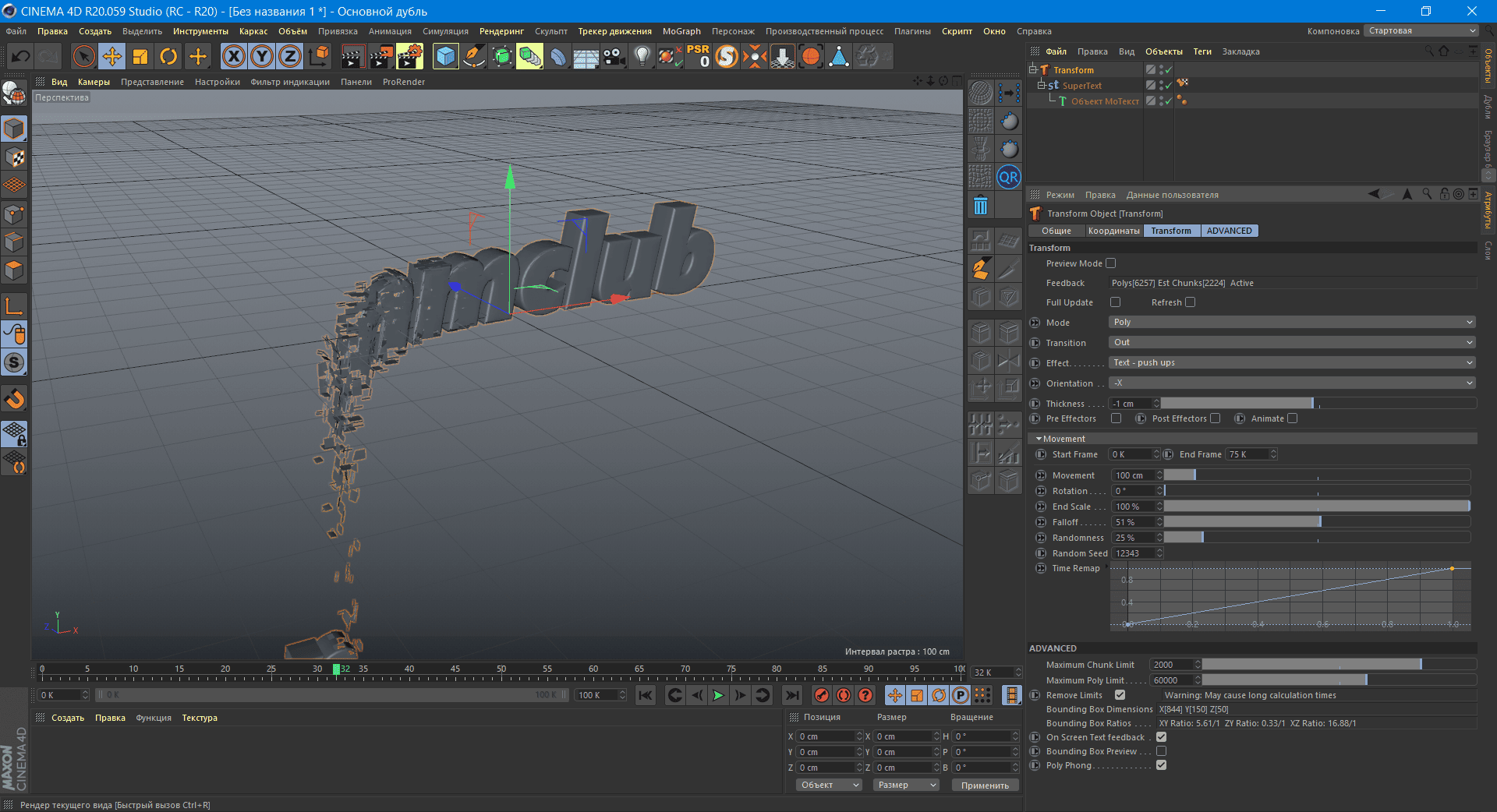Toggle parameter keyframe P icon
The image size is (1497, 812).
961,695
